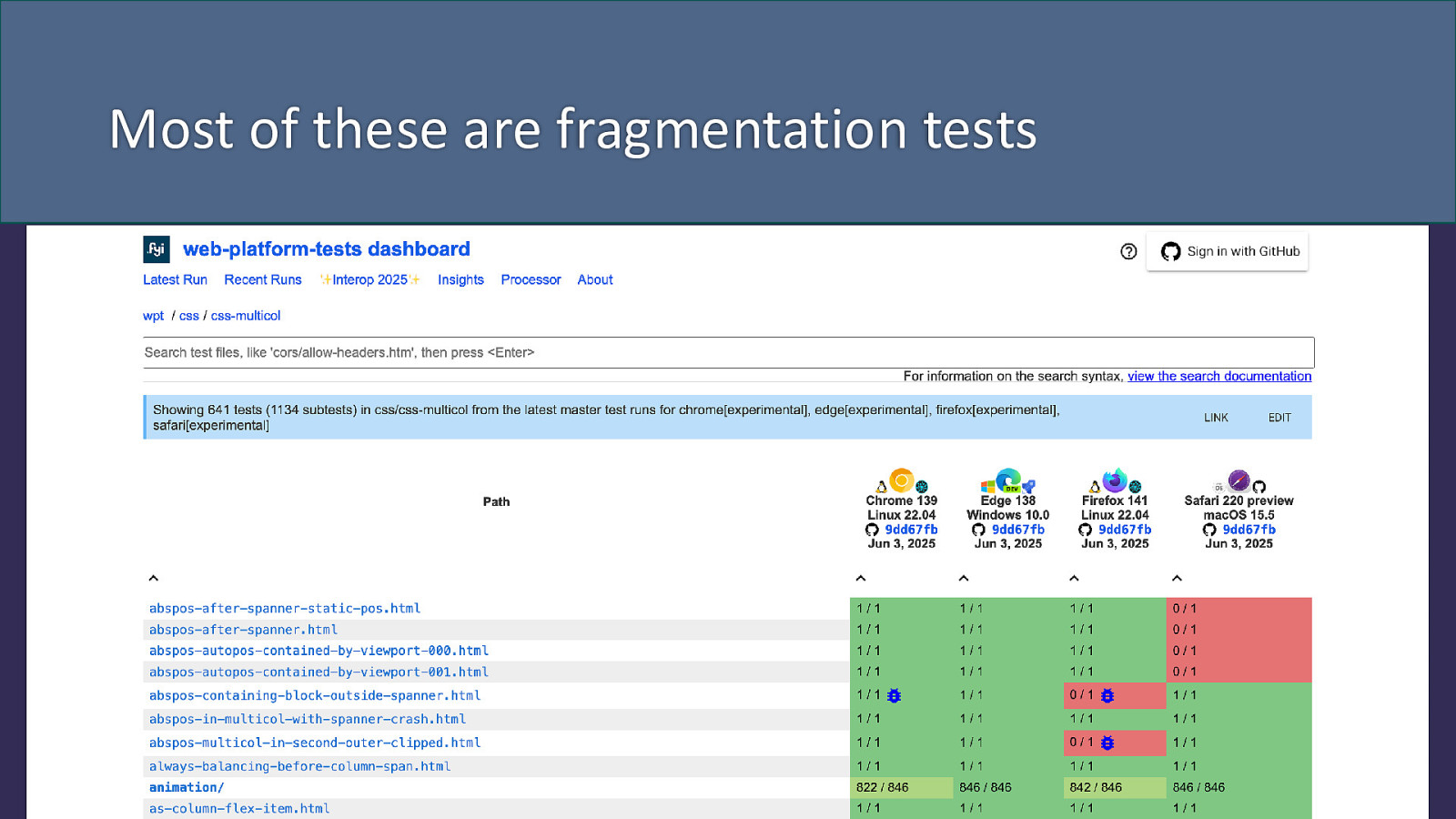This screenshot has width=1456, height=819.
Task: Open the About tab
Action: coord(595,280)
